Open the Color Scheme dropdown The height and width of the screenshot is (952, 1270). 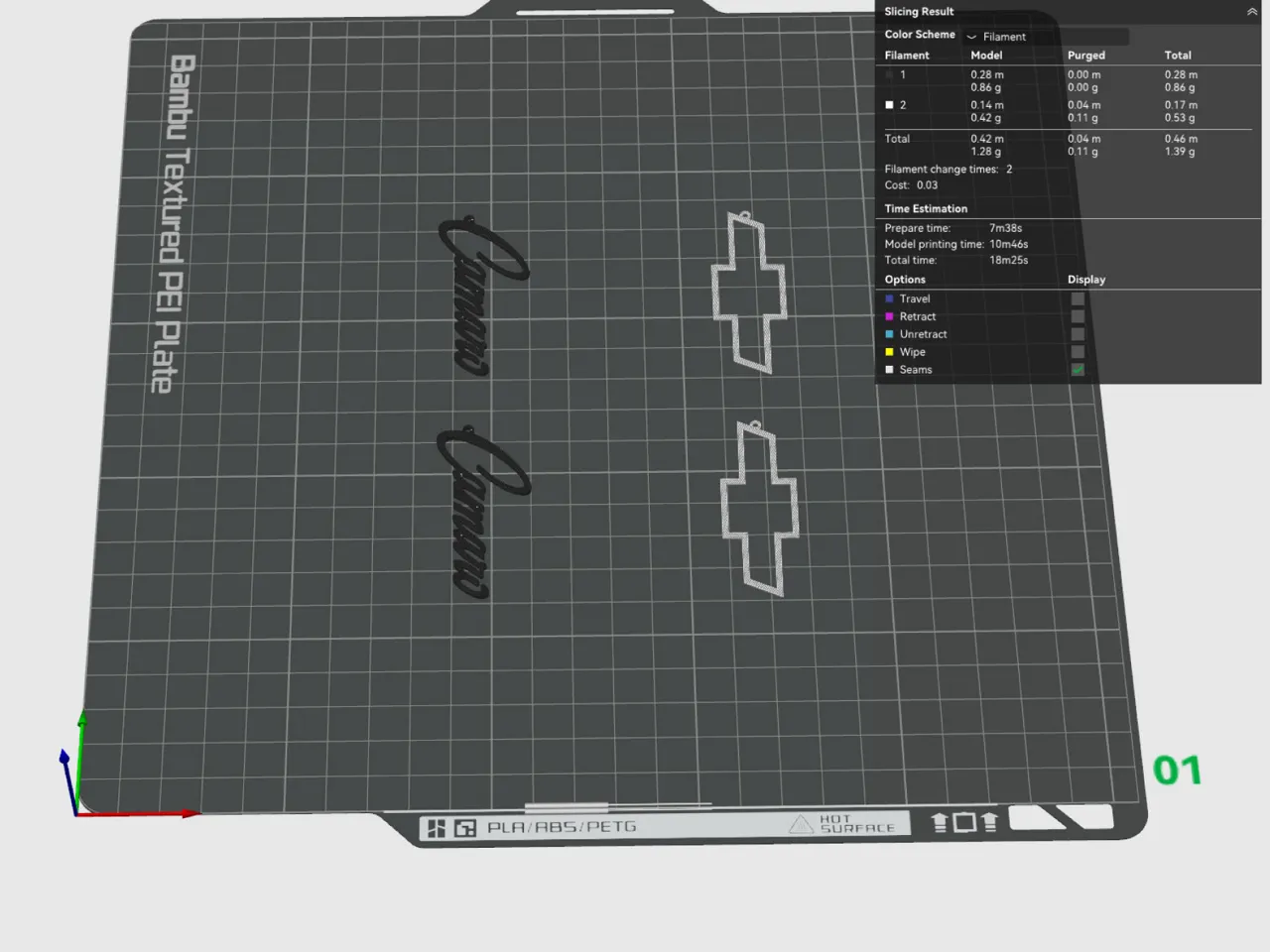(x=1045, y=37)
